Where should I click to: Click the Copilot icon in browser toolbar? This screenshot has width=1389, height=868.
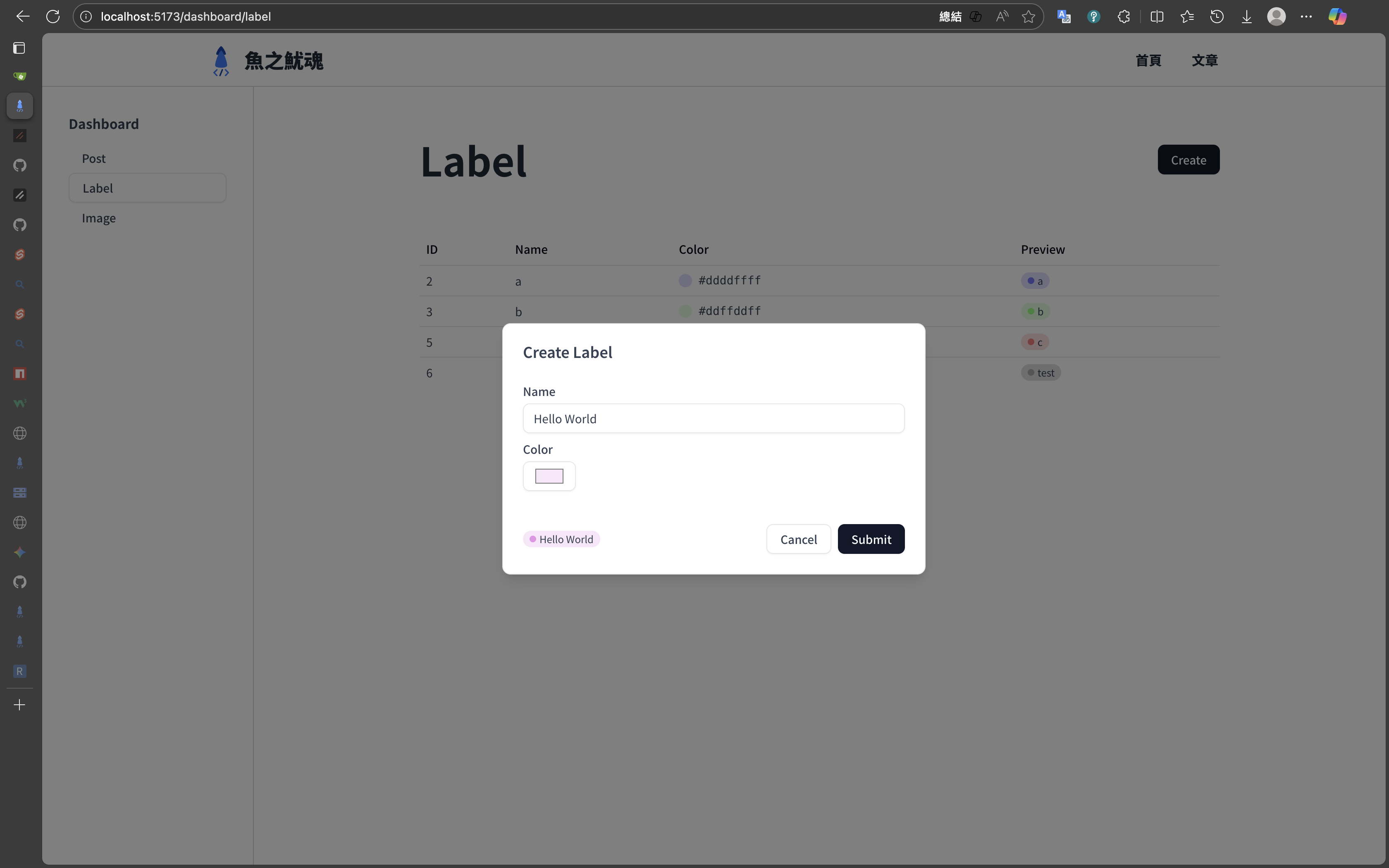coord(1337,17)
